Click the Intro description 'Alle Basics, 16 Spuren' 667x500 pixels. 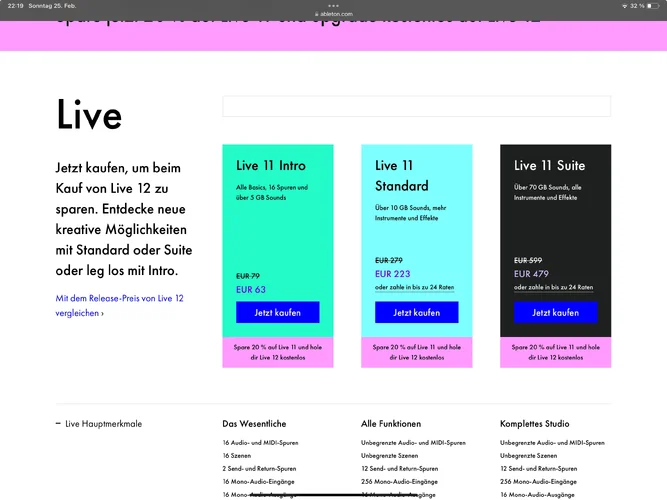point(272,192)
